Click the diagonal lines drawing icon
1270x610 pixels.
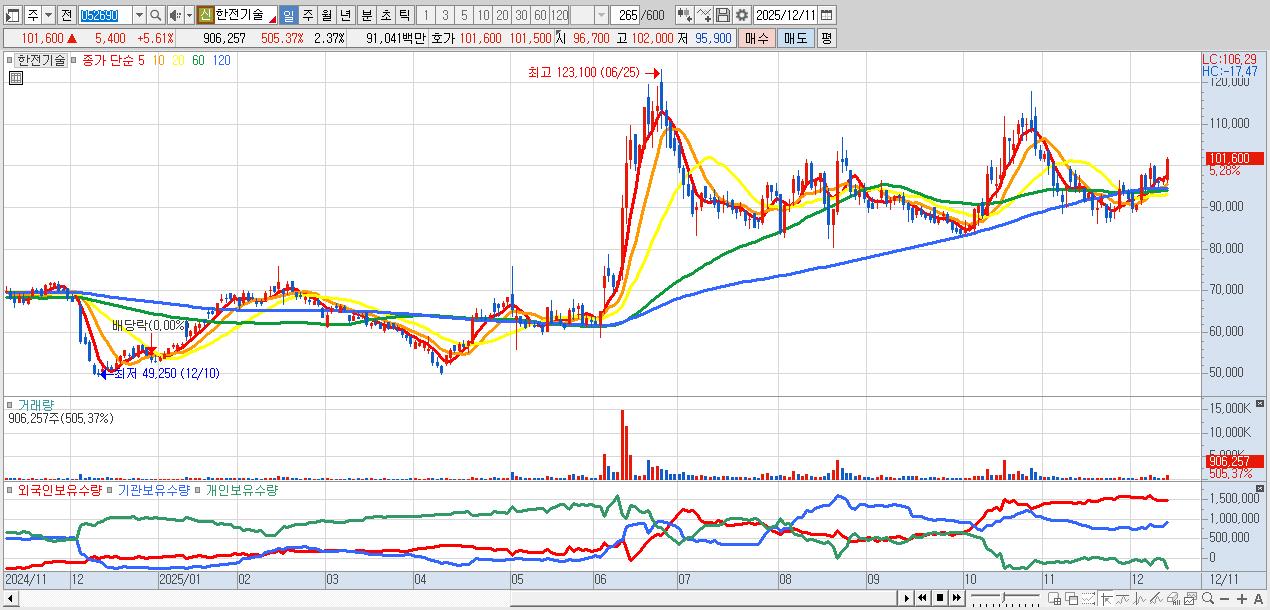(x=1156, y=598)
